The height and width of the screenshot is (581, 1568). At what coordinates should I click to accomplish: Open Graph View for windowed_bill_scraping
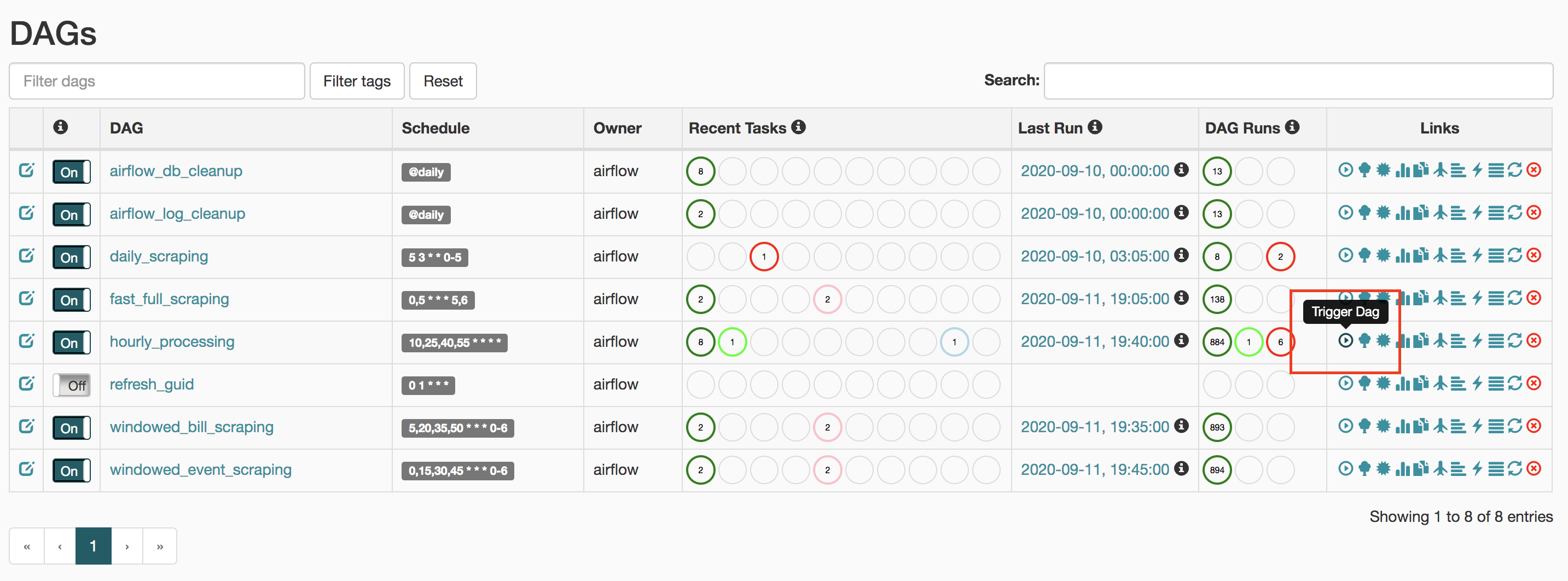click(x=1383, y=426)
